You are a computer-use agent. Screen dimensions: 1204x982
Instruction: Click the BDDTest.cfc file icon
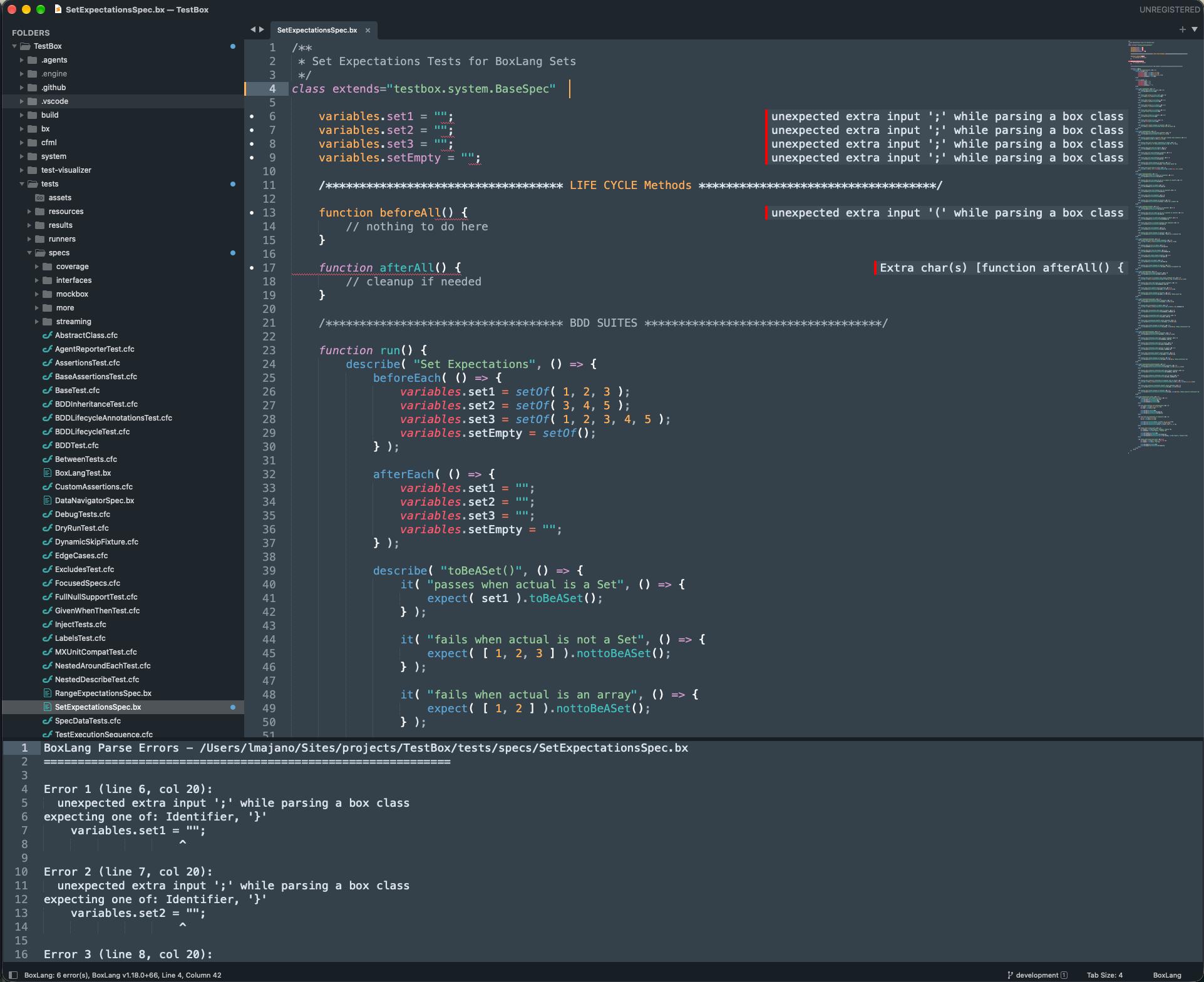47,446
